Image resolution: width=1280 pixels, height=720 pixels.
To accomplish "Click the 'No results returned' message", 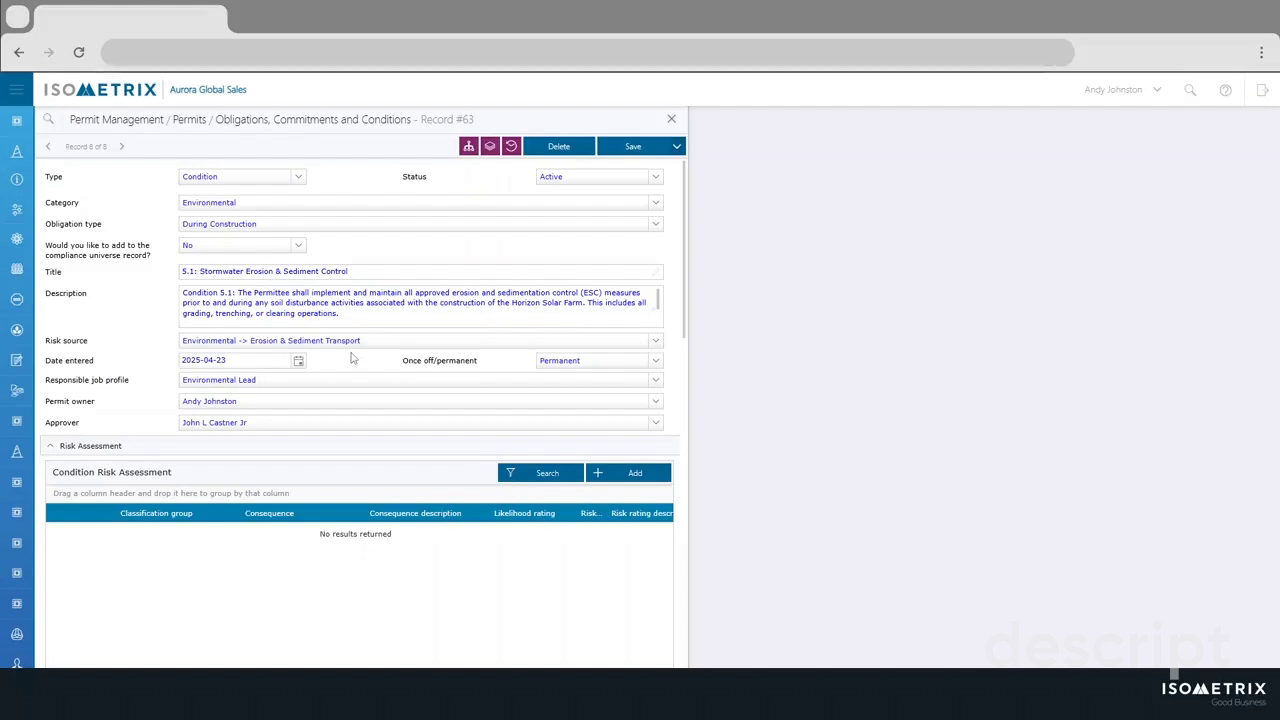I will pos(355,534).
